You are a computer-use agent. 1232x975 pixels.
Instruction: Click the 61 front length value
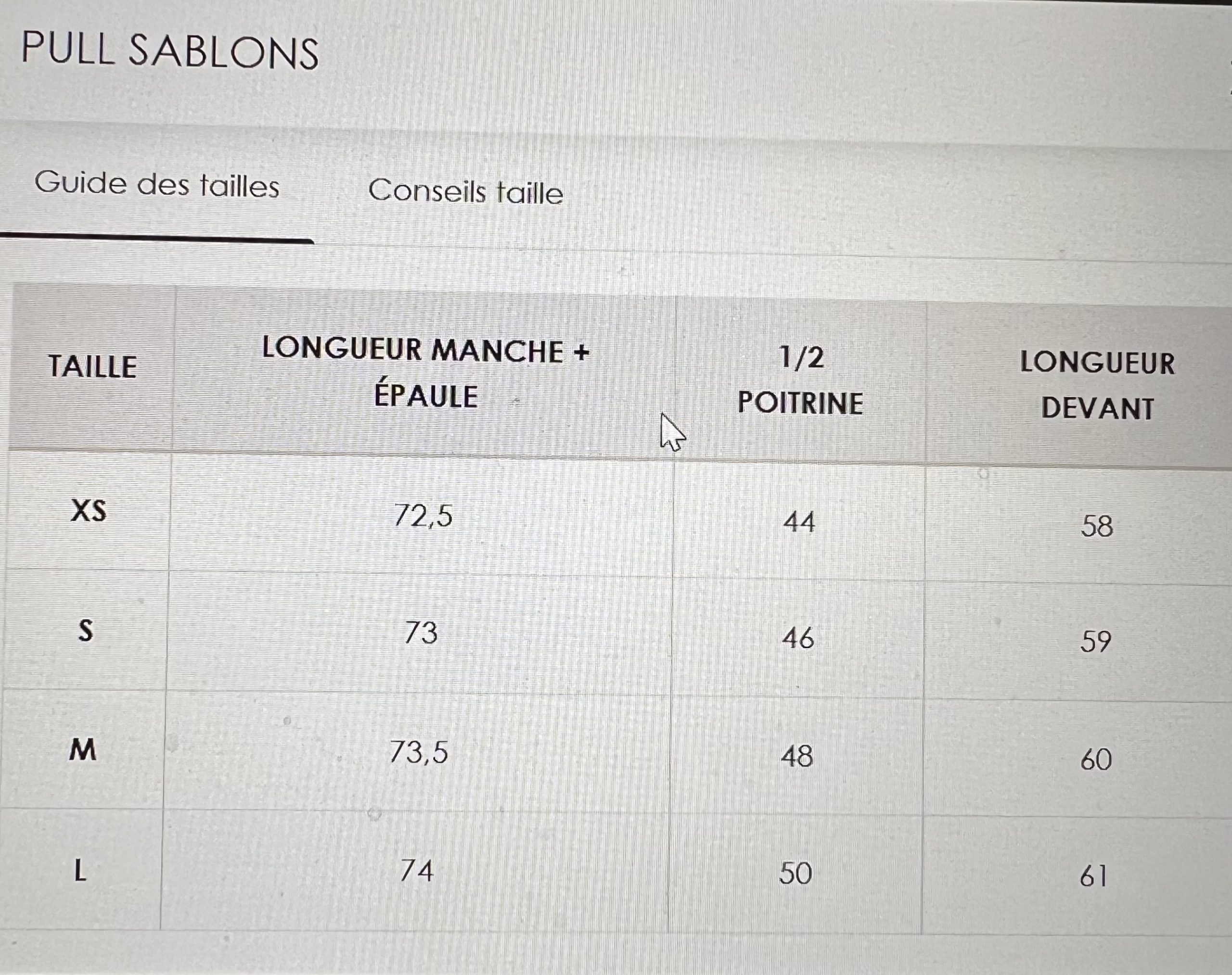1094,876
